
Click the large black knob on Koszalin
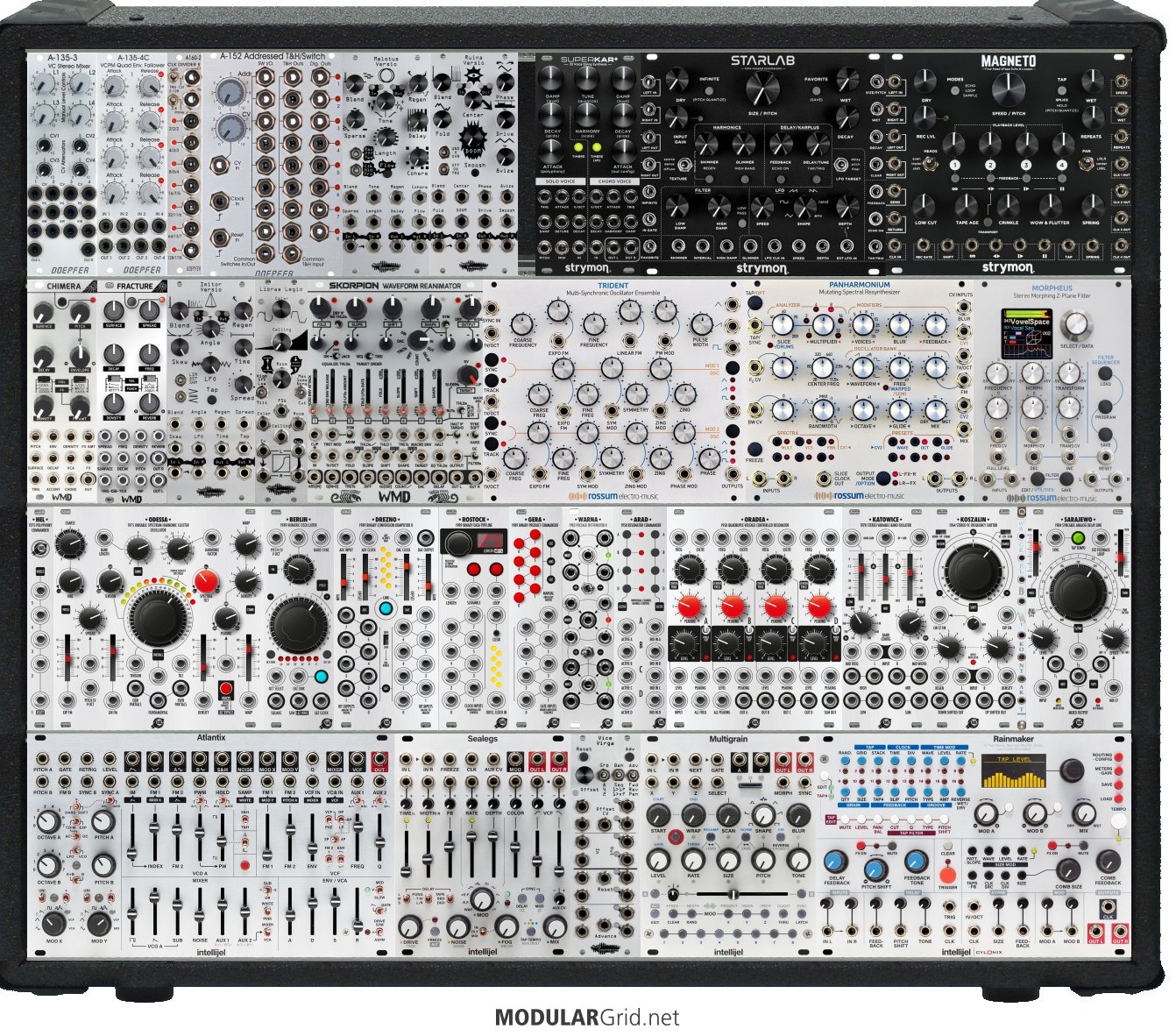(973, 571)
